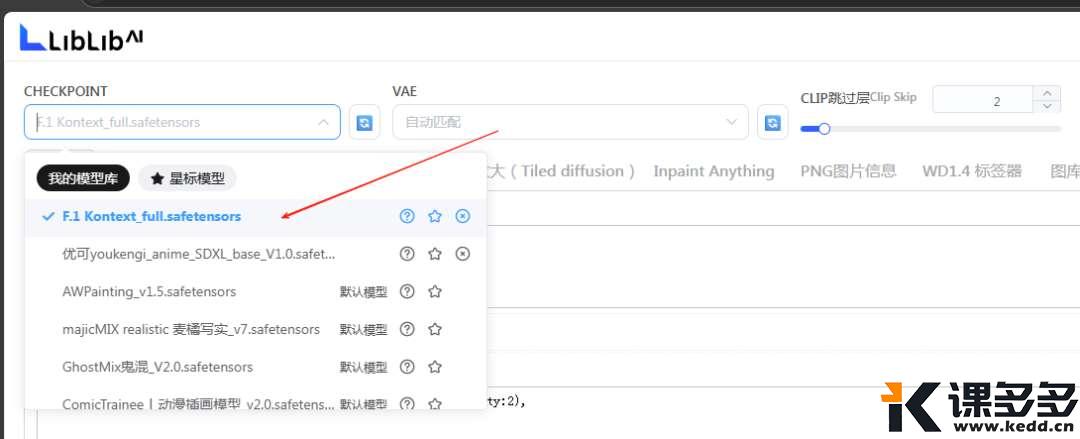1080x439 pixels.
Task: Select F.1 Kontext_full.safetensors checkpoint
Action: coord(255,216)
